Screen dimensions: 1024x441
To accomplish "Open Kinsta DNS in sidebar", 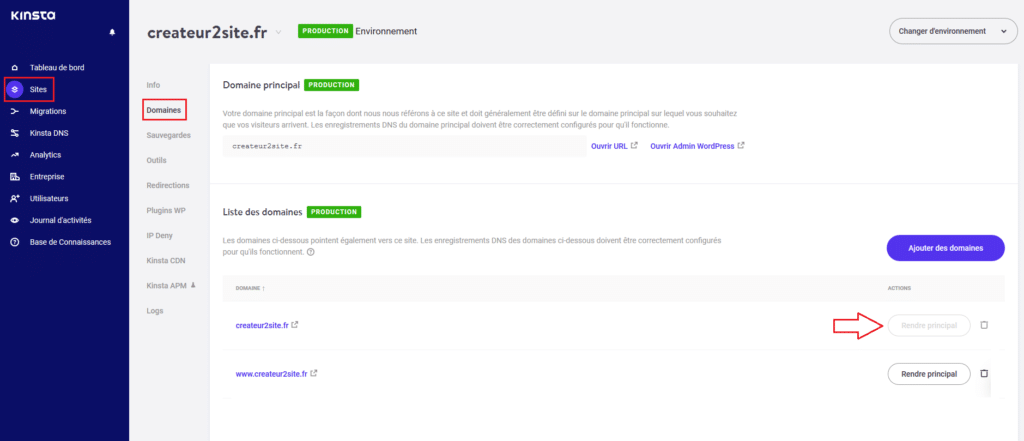I will click(49, 133).
